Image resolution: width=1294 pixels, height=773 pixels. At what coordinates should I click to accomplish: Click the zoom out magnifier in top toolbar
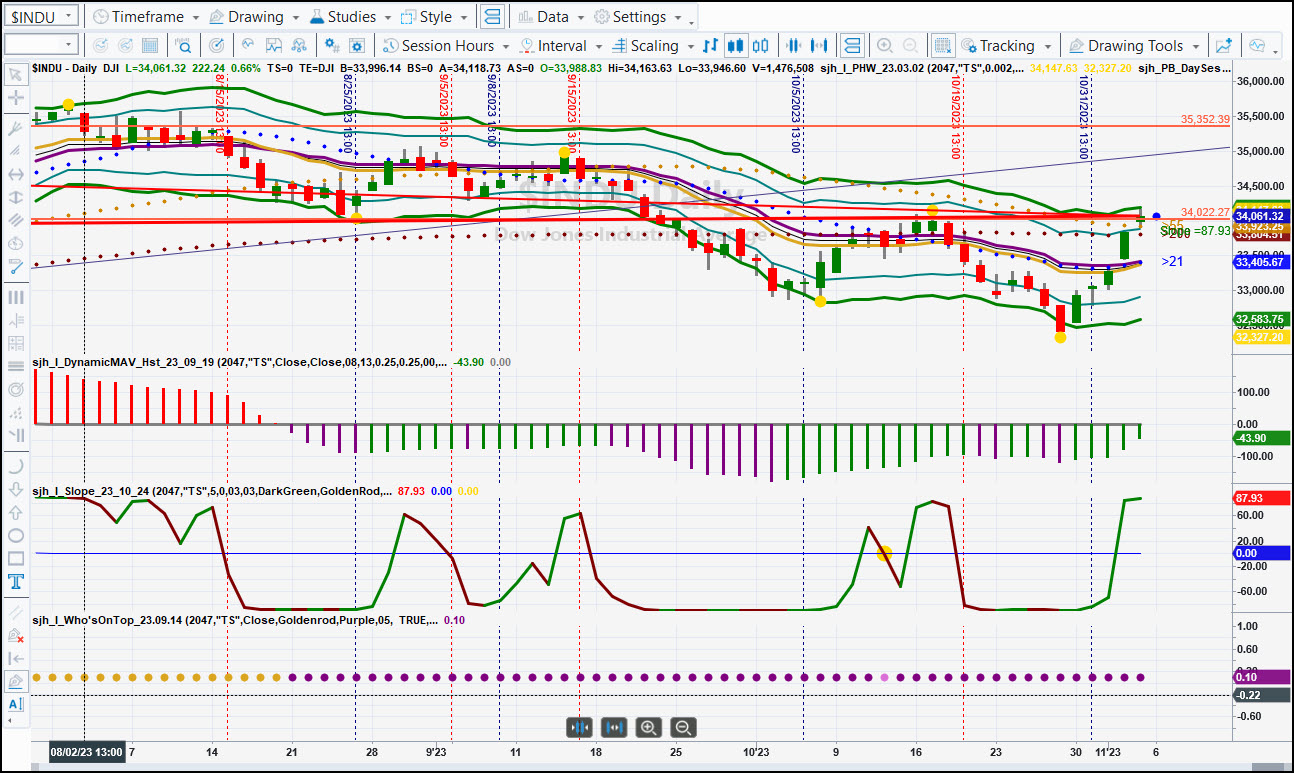point(909,46)
